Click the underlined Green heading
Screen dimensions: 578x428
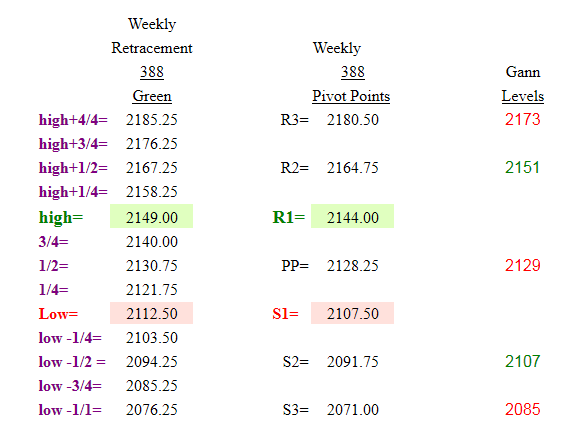click(x=152, y=96)
